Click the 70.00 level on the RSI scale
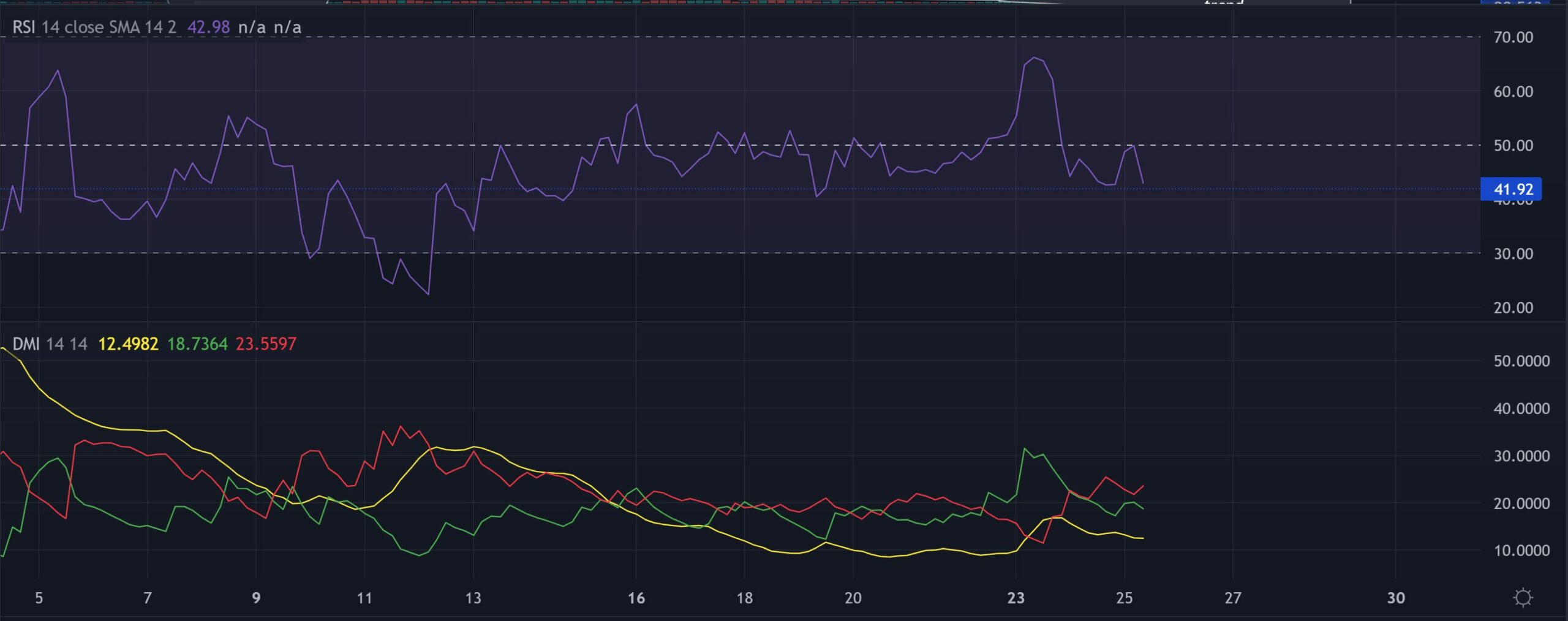 coord(1515,37)
